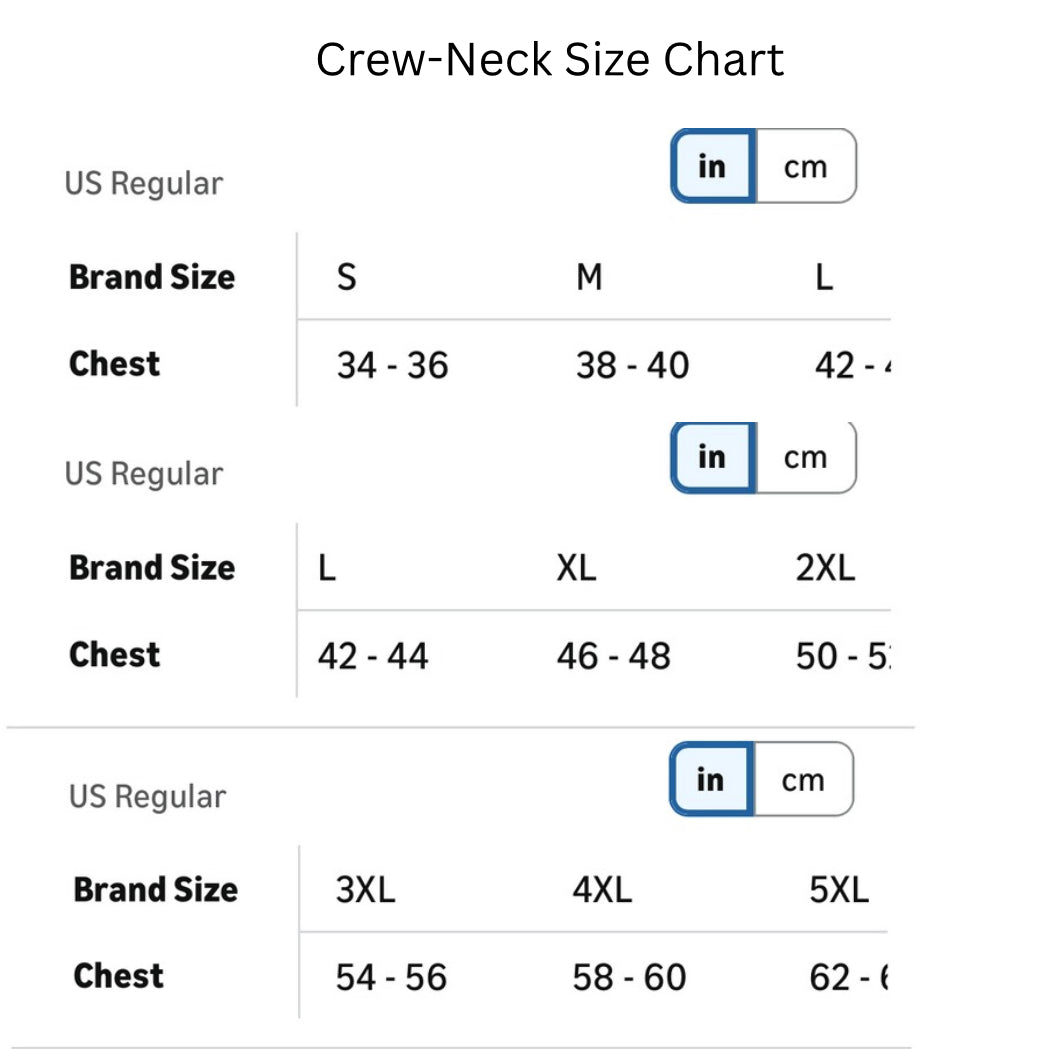Select the 'in' option on the top unit switch
1053x1049 pixels.
[711, 167]
